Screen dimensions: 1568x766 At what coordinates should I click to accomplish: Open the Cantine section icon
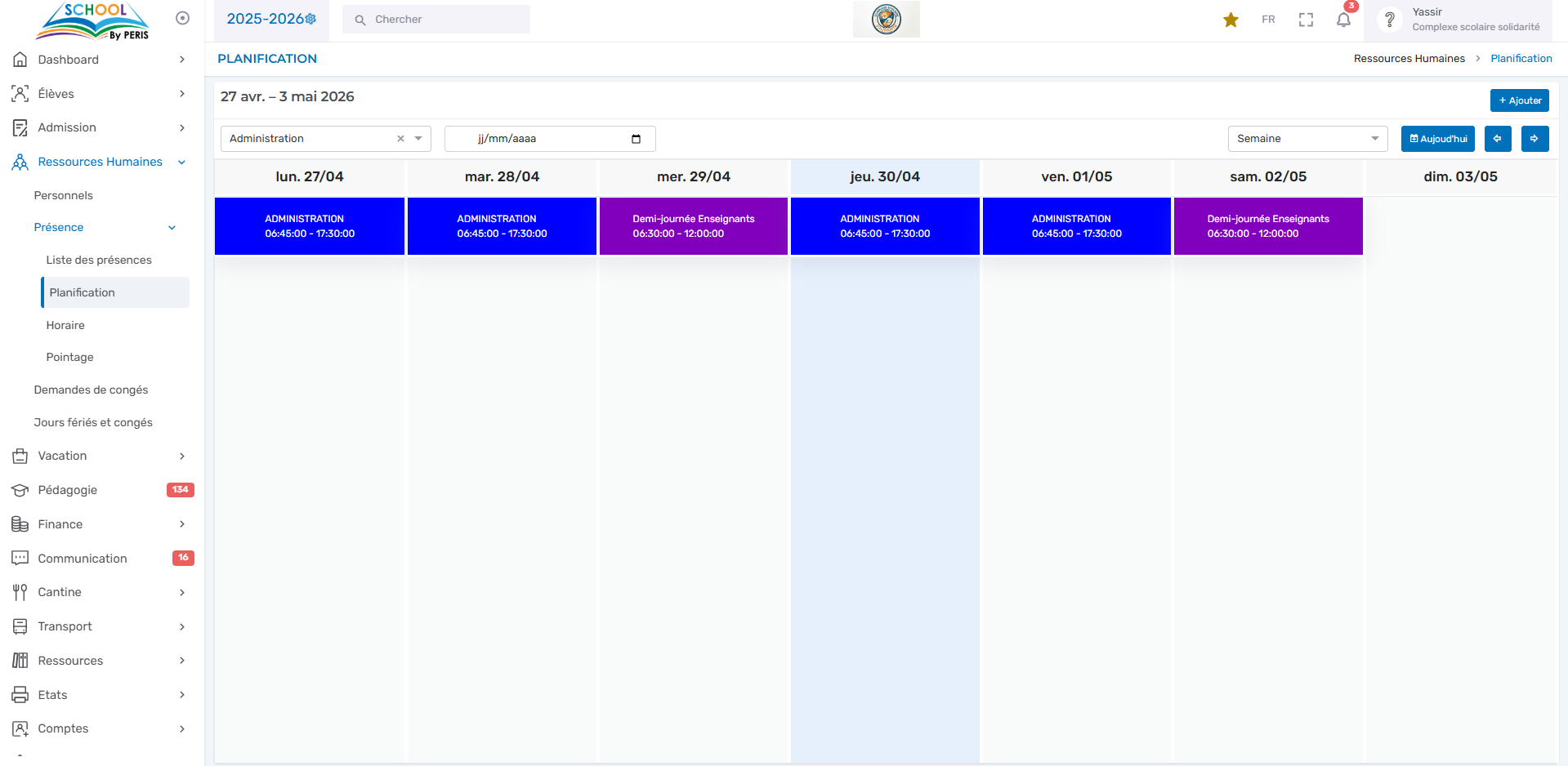coord(20,592)
